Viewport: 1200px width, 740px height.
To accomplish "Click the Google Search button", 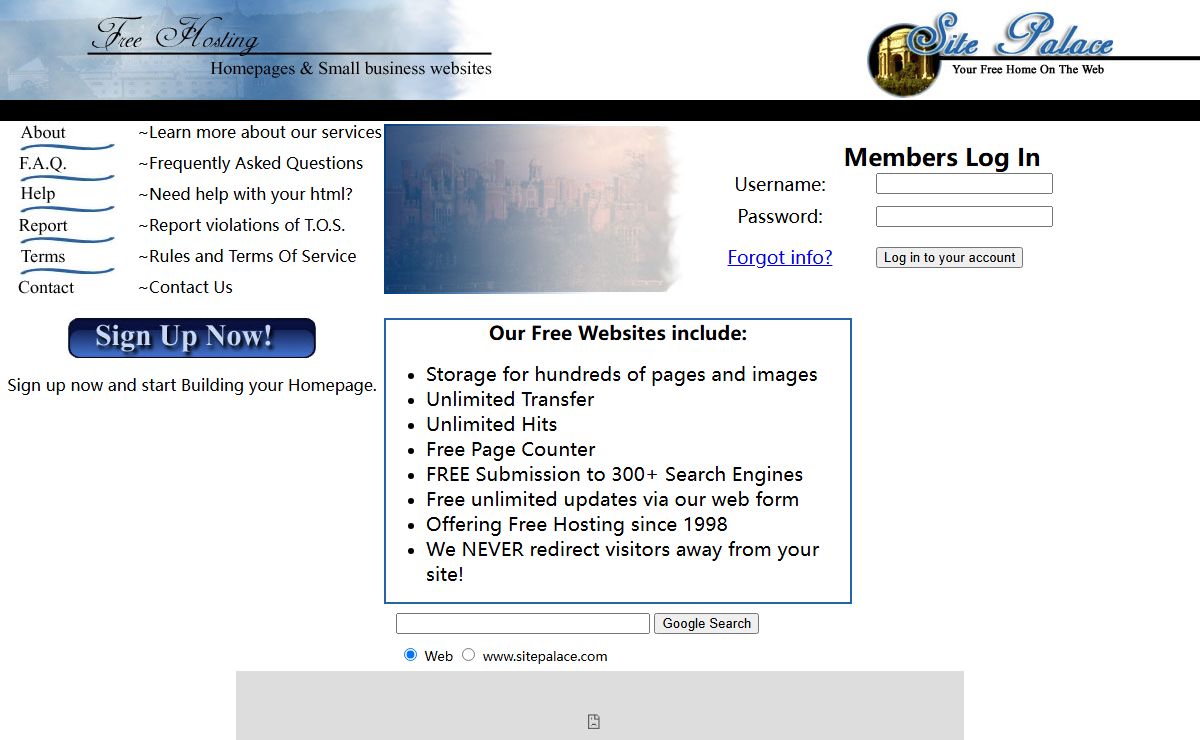I will coord(706,623).
